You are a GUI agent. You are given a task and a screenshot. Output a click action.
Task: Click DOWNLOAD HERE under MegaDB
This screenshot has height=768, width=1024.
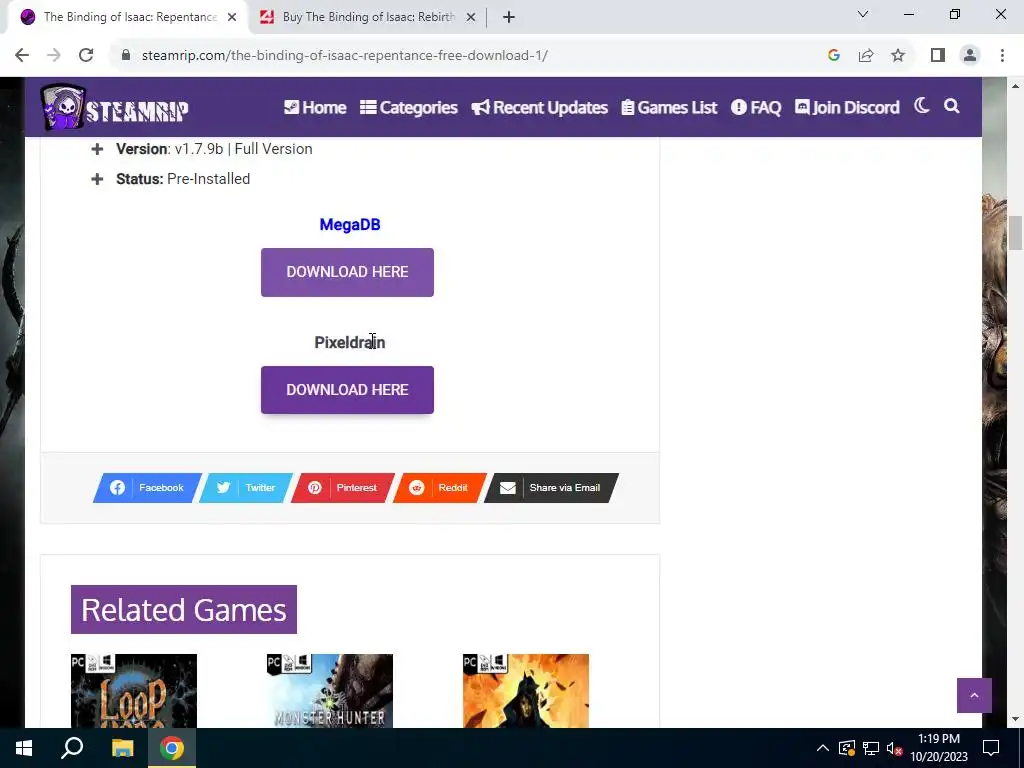347,272
